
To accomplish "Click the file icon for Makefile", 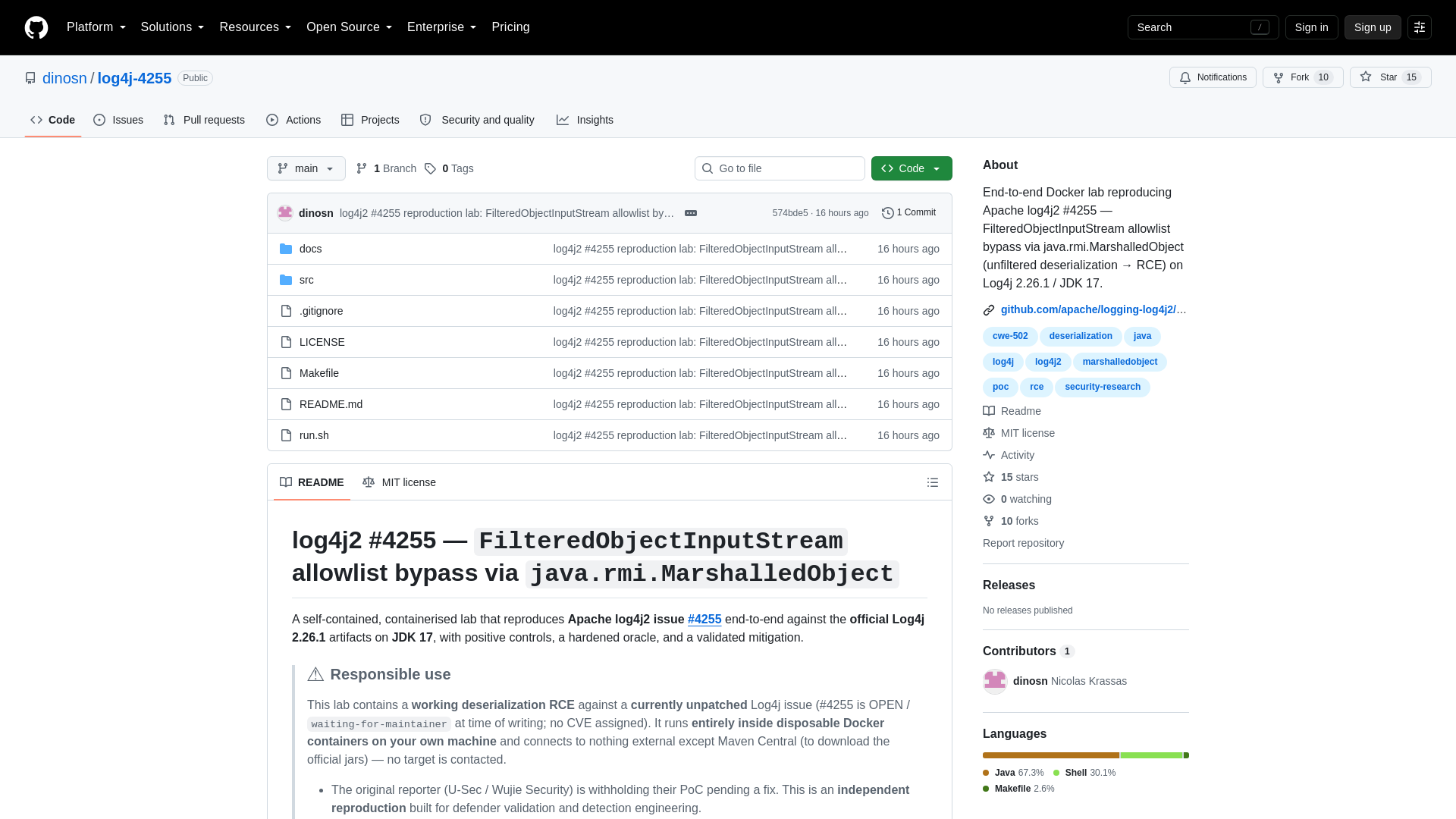I will (x=286, y=373).
